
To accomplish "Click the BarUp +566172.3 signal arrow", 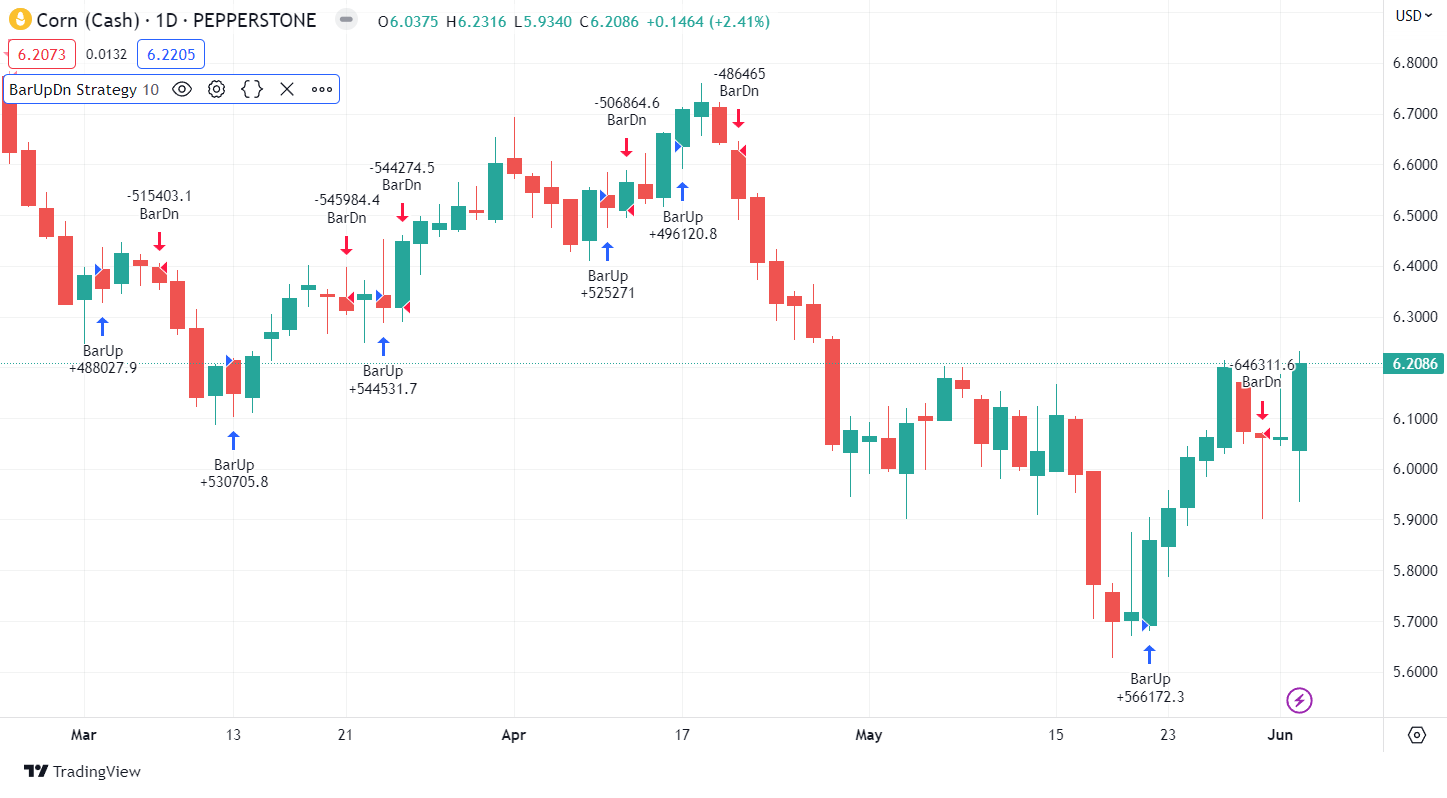I will tap(1149, 655).
